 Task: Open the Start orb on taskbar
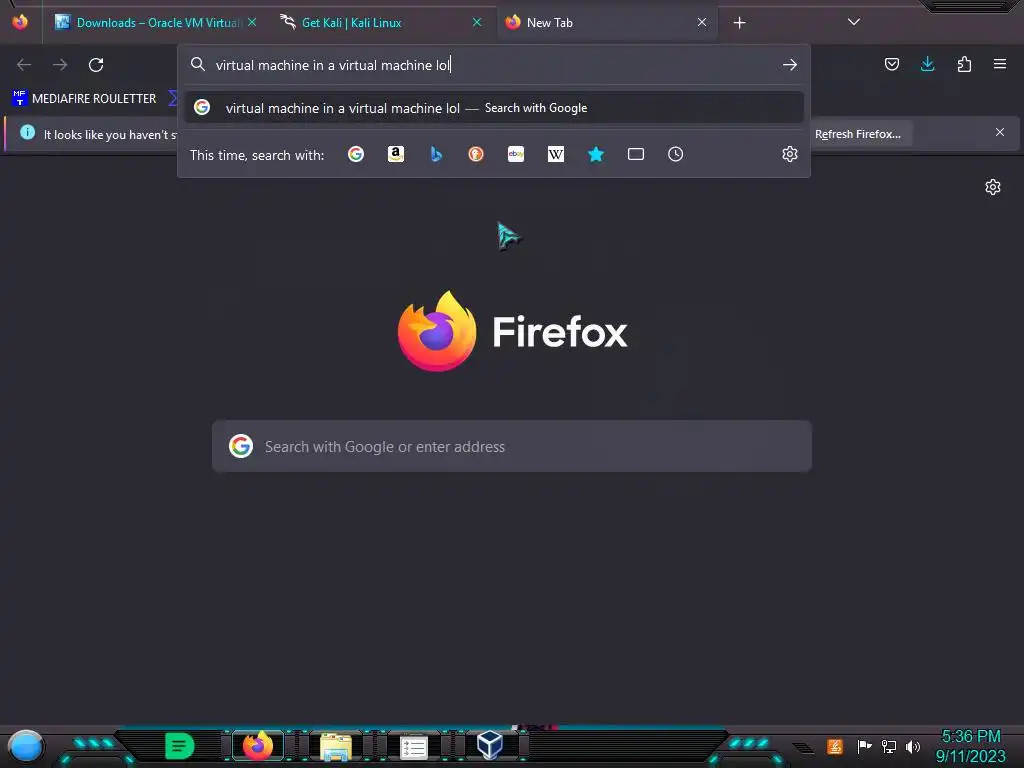click(26, 746)
